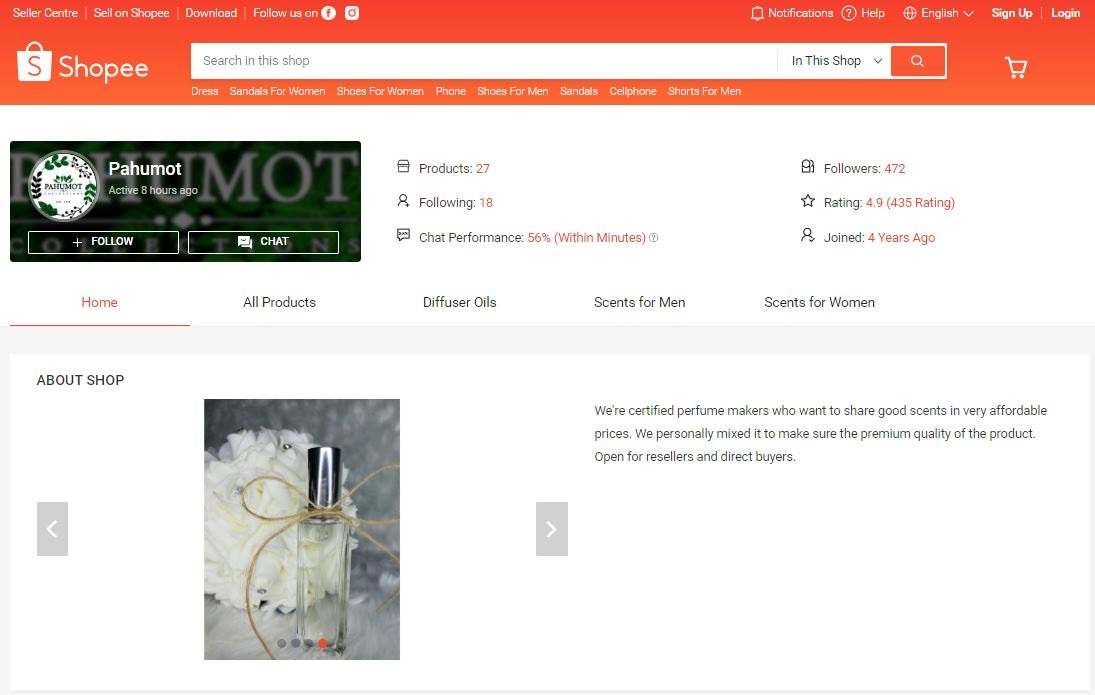Show previous About Shop carousel image
The image size is (1095, 695).
[52, 529]
